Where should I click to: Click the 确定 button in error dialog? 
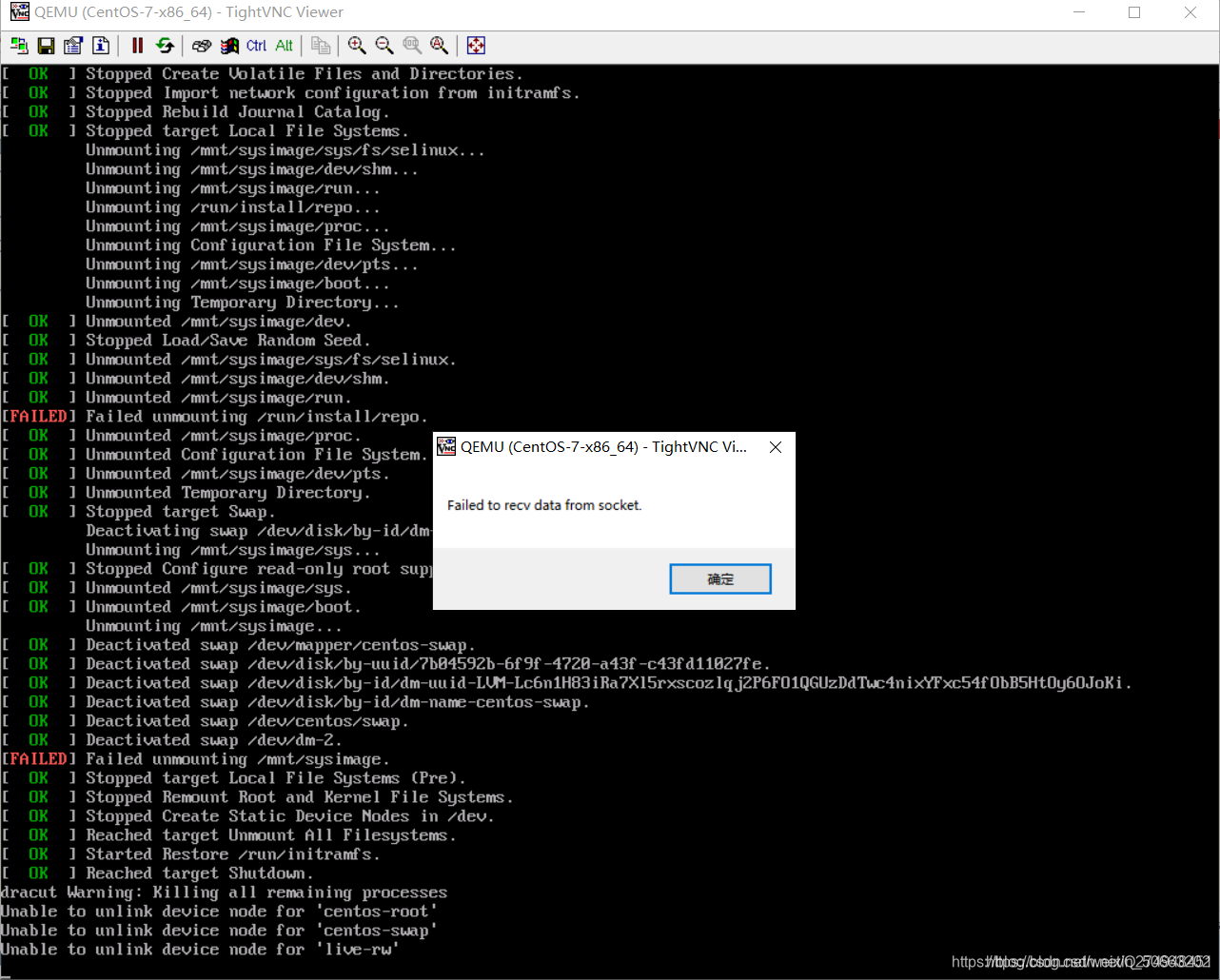click(720, 579)
